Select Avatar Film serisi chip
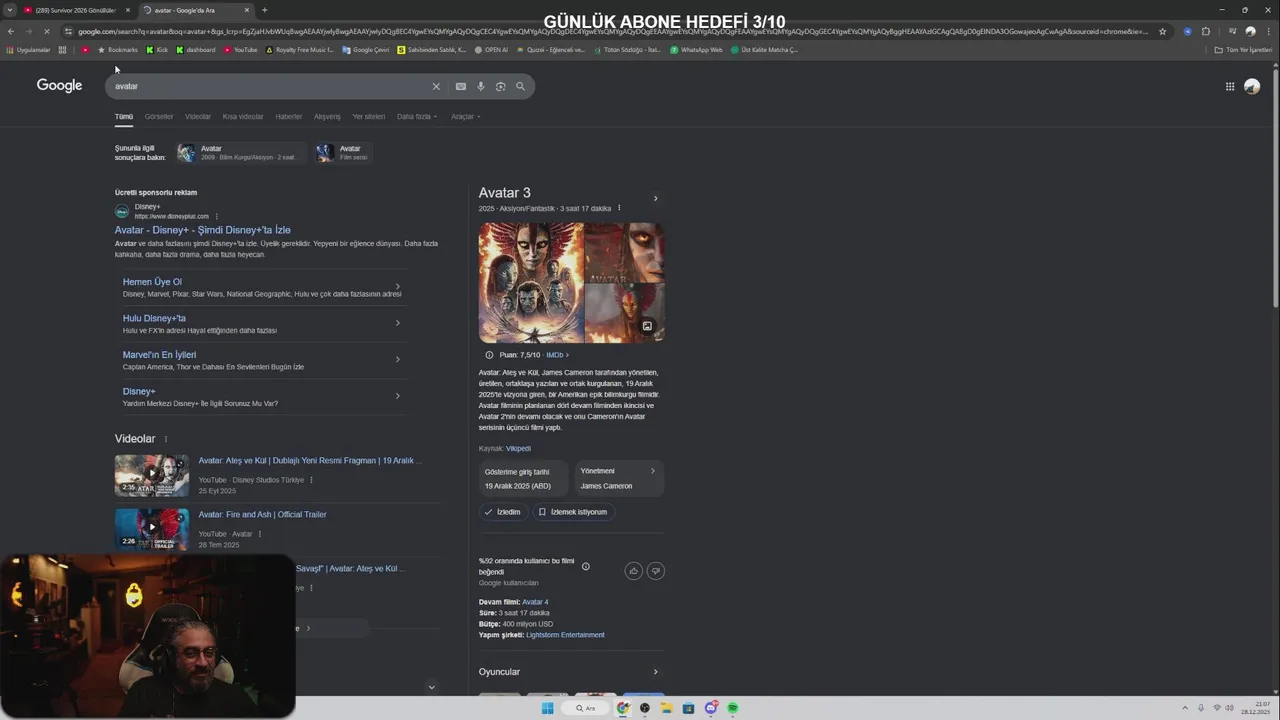Viewport: 1280px width, 720px height. coord(343,152)
